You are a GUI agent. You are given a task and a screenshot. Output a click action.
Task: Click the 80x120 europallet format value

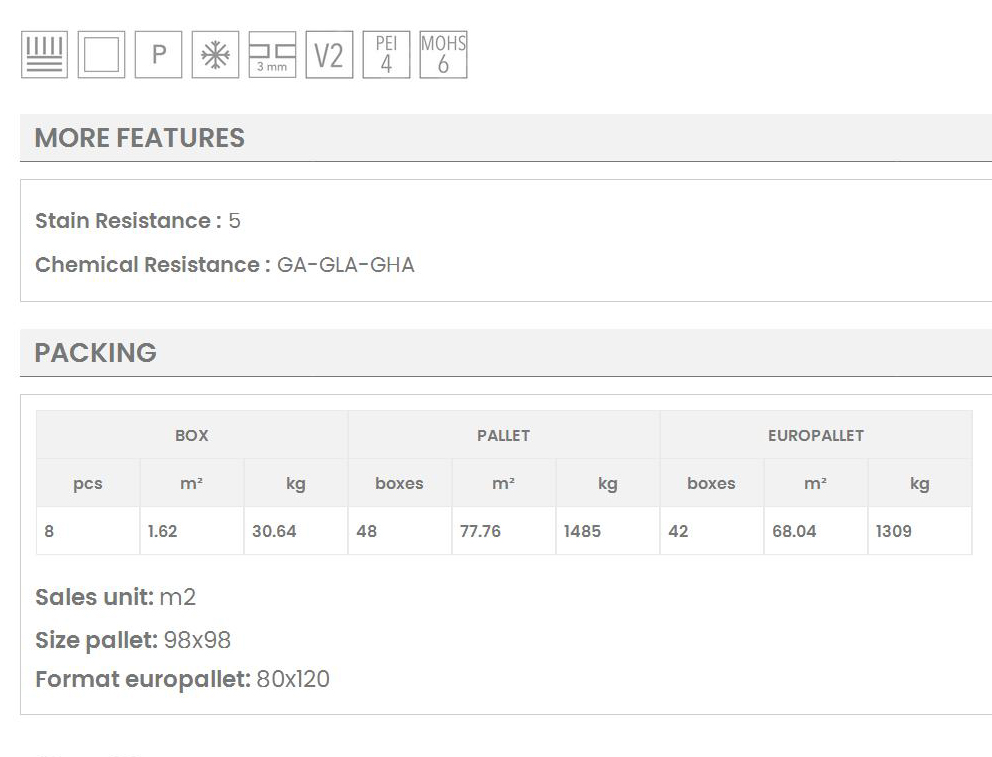click(x=293, y=680)
